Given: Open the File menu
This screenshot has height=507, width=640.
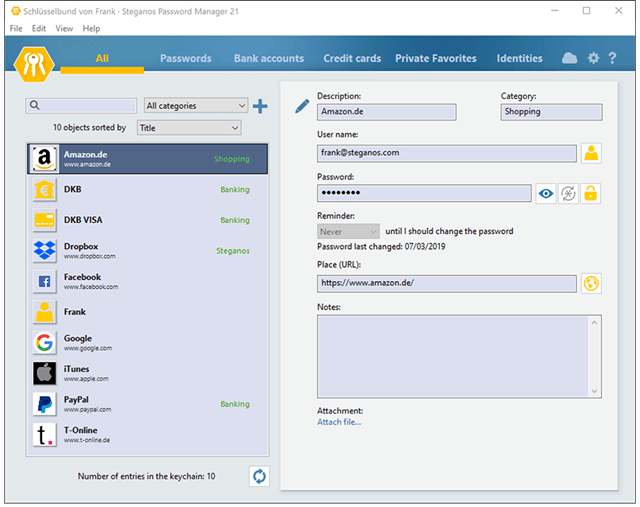Looking at the screenshot, I should click(16, 29).
